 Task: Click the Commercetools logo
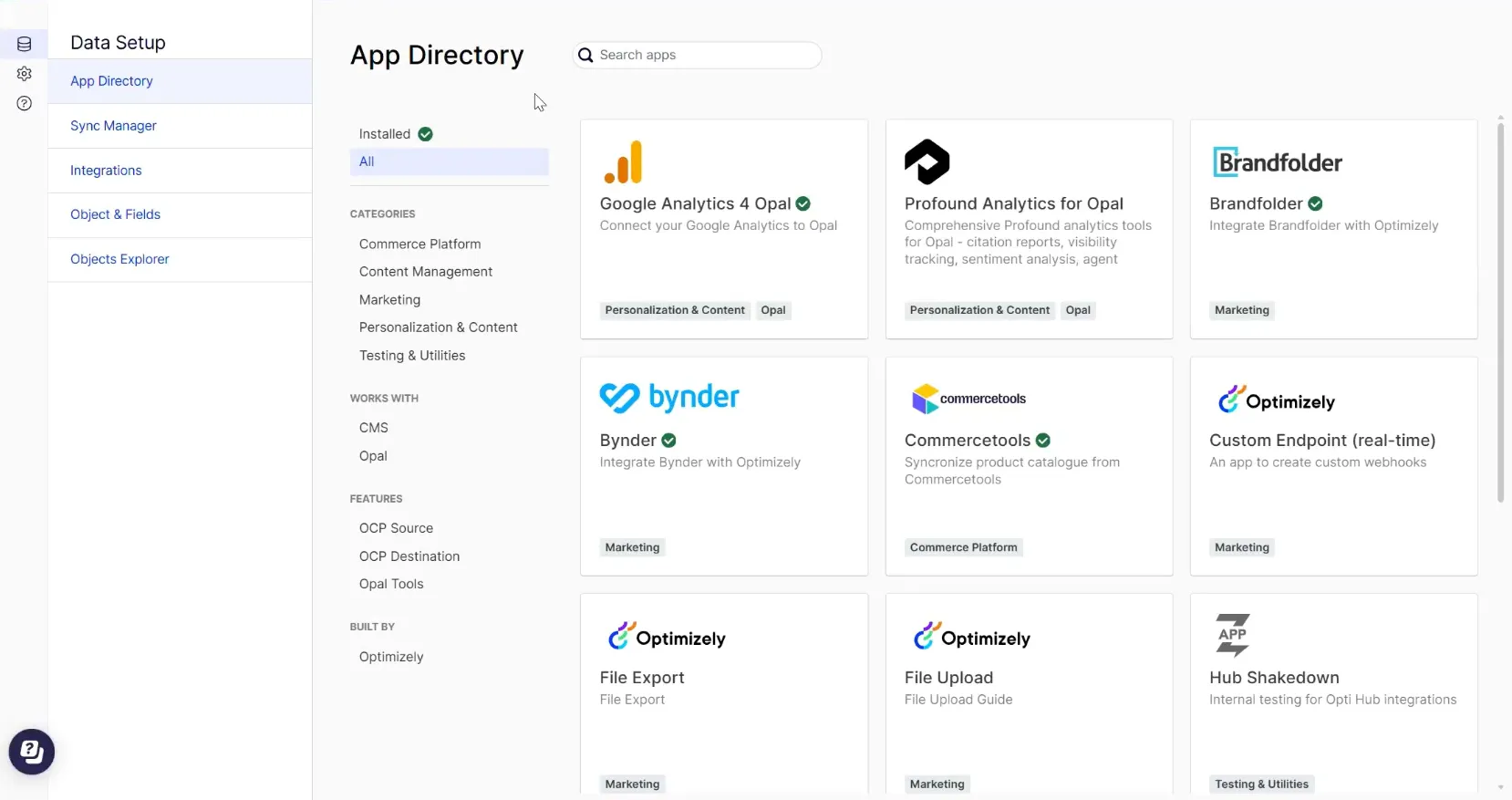(968, 399)
